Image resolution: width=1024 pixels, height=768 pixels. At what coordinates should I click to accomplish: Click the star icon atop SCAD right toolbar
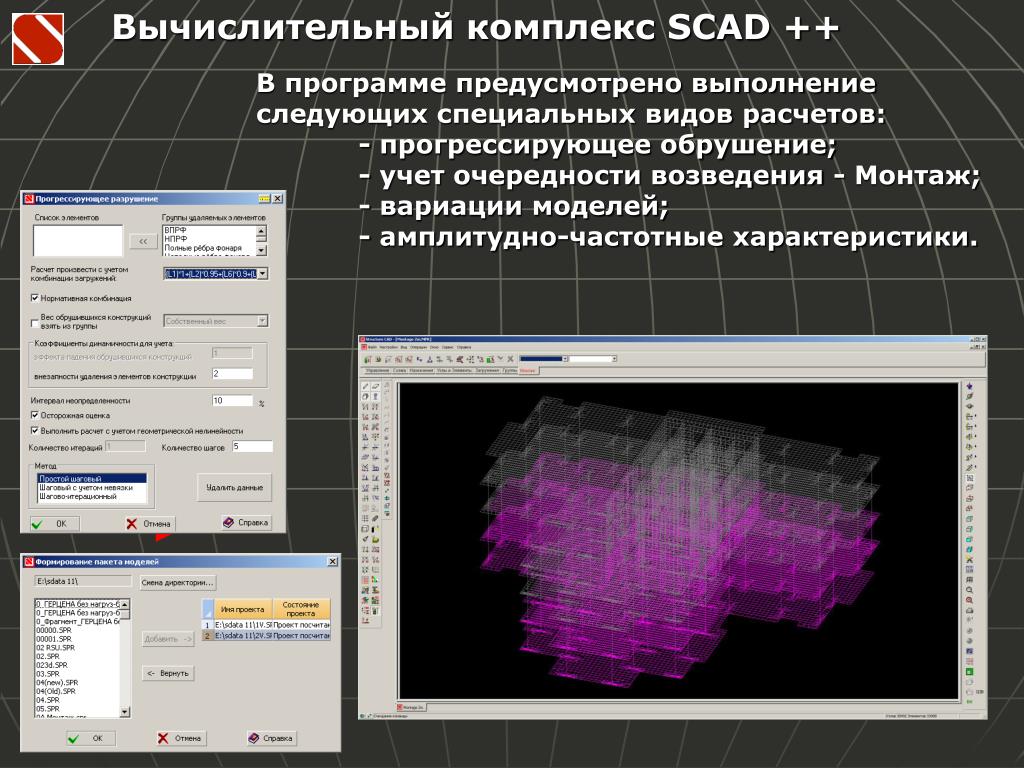point(970,387)
